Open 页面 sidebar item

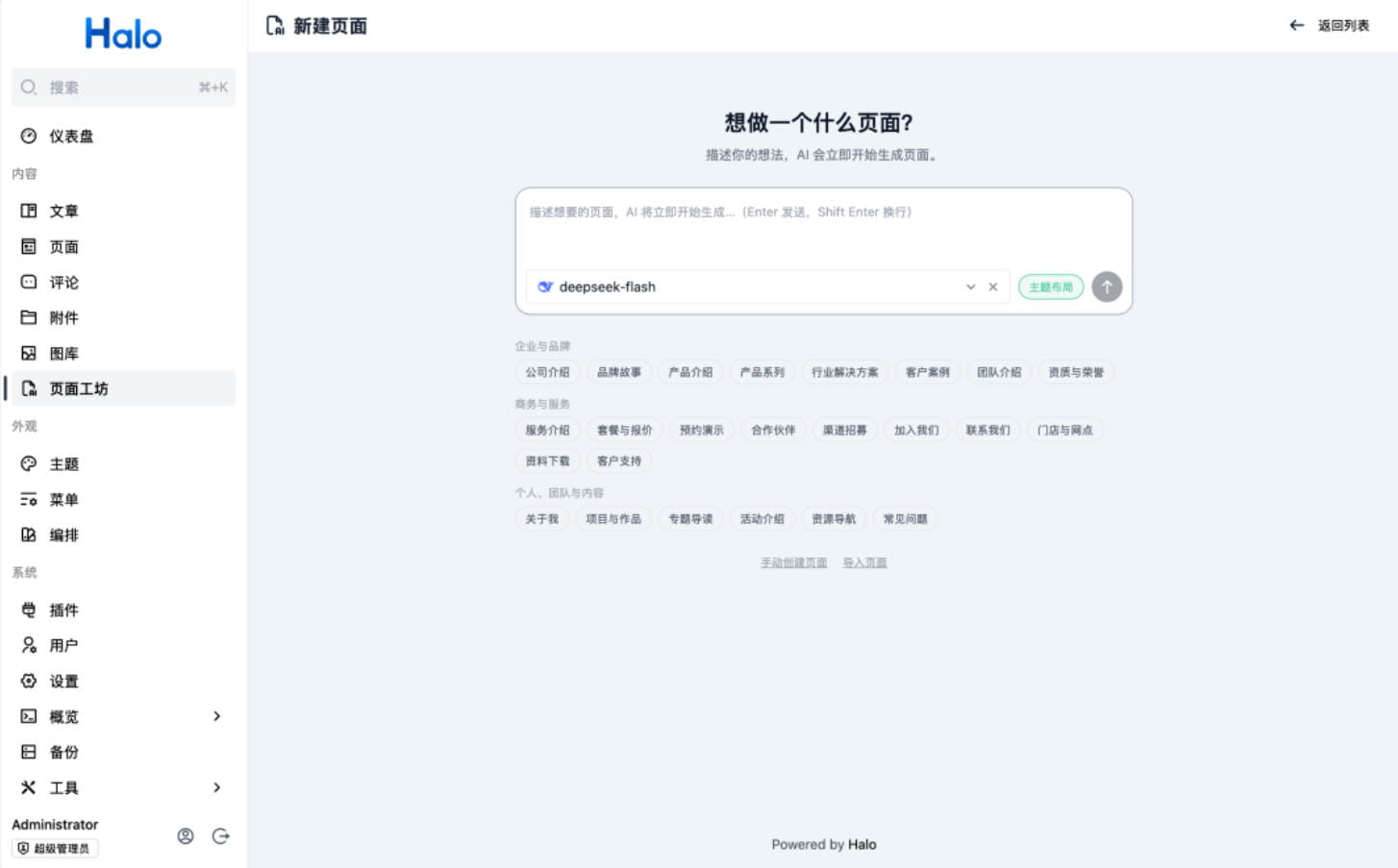click(123, 247)
